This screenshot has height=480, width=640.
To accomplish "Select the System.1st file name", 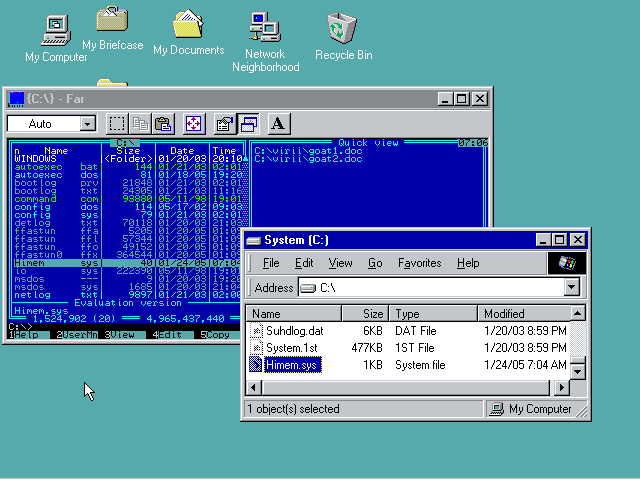I will [x=291, y=348].
